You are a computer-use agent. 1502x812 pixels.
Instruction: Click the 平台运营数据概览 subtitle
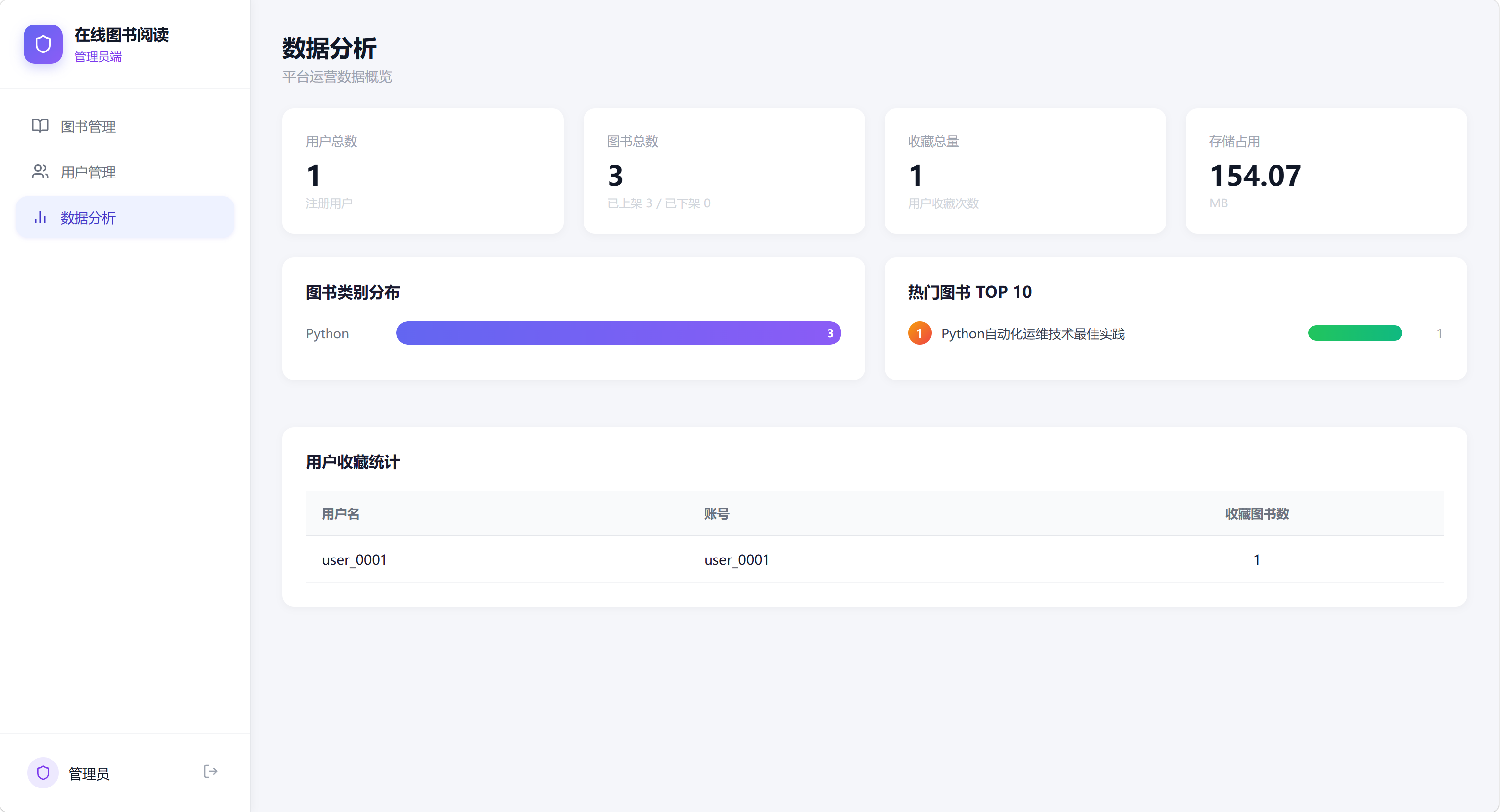click(337, 77)
